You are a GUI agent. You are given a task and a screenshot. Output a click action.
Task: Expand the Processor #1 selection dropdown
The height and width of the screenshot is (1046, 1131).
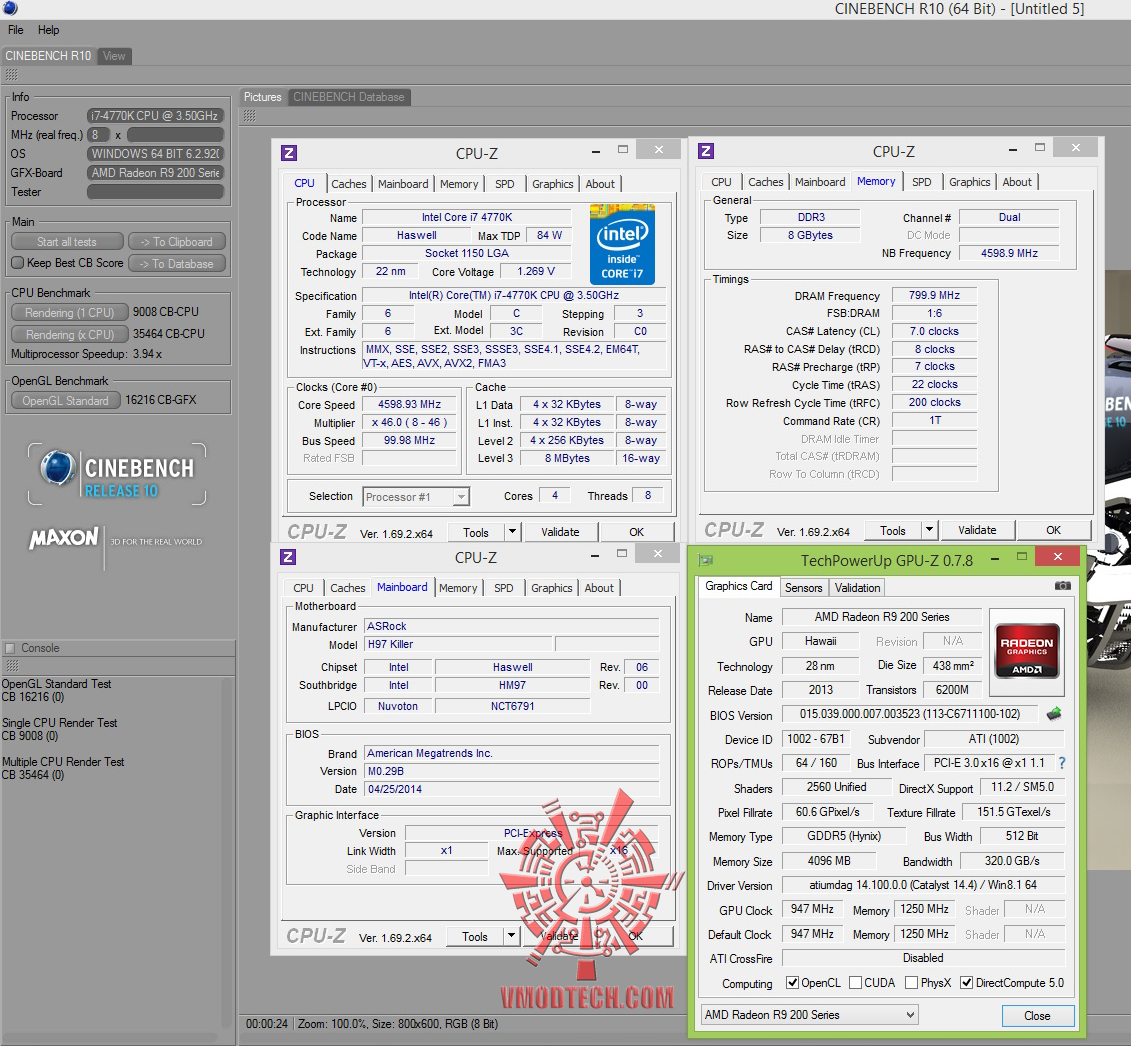point(460,497)
